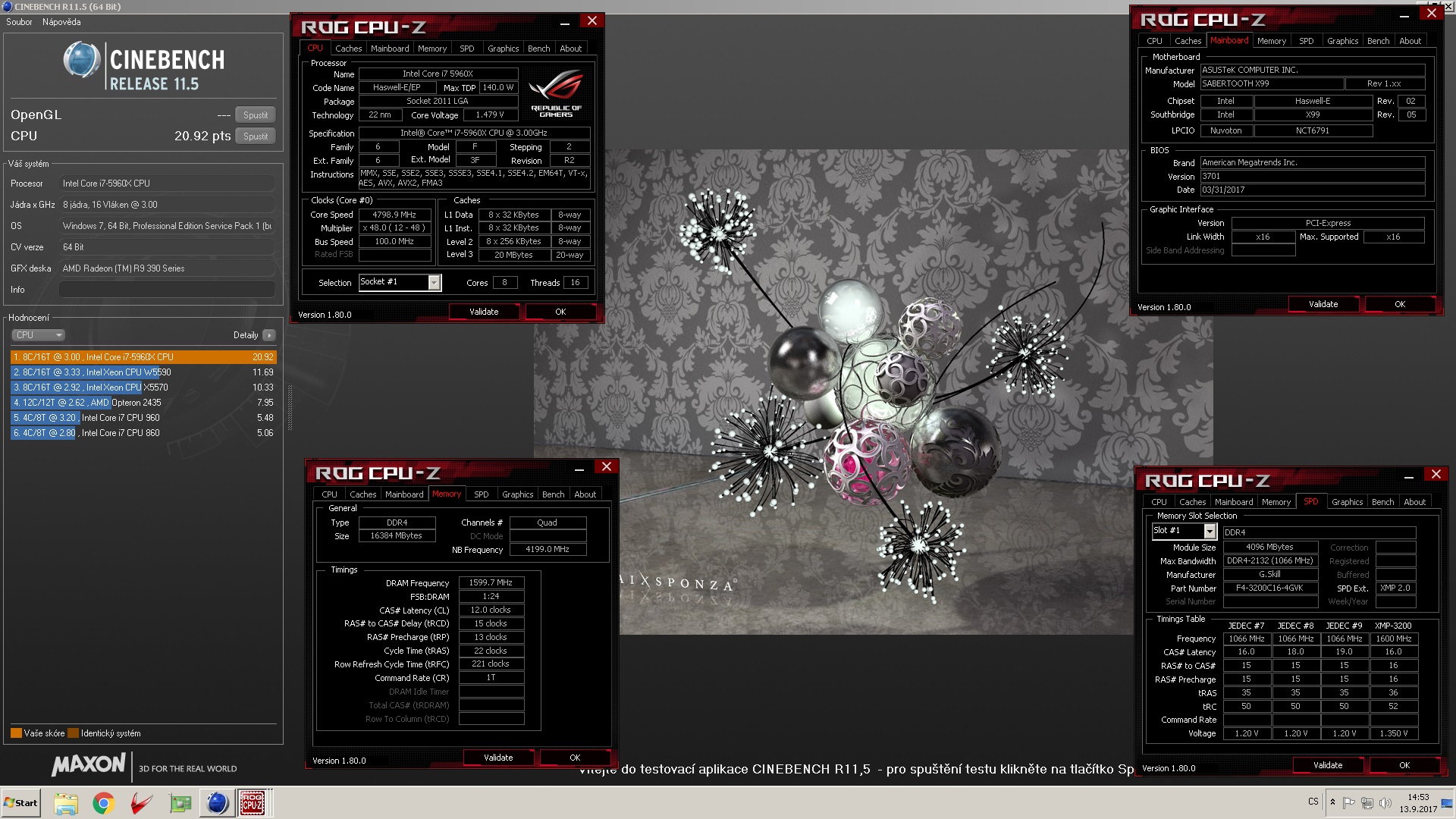Viewport: 1456px width, 819px height.
Task: Click Validate in the CPU tab window
Action: pyautogui.click(x=484, y=312)
